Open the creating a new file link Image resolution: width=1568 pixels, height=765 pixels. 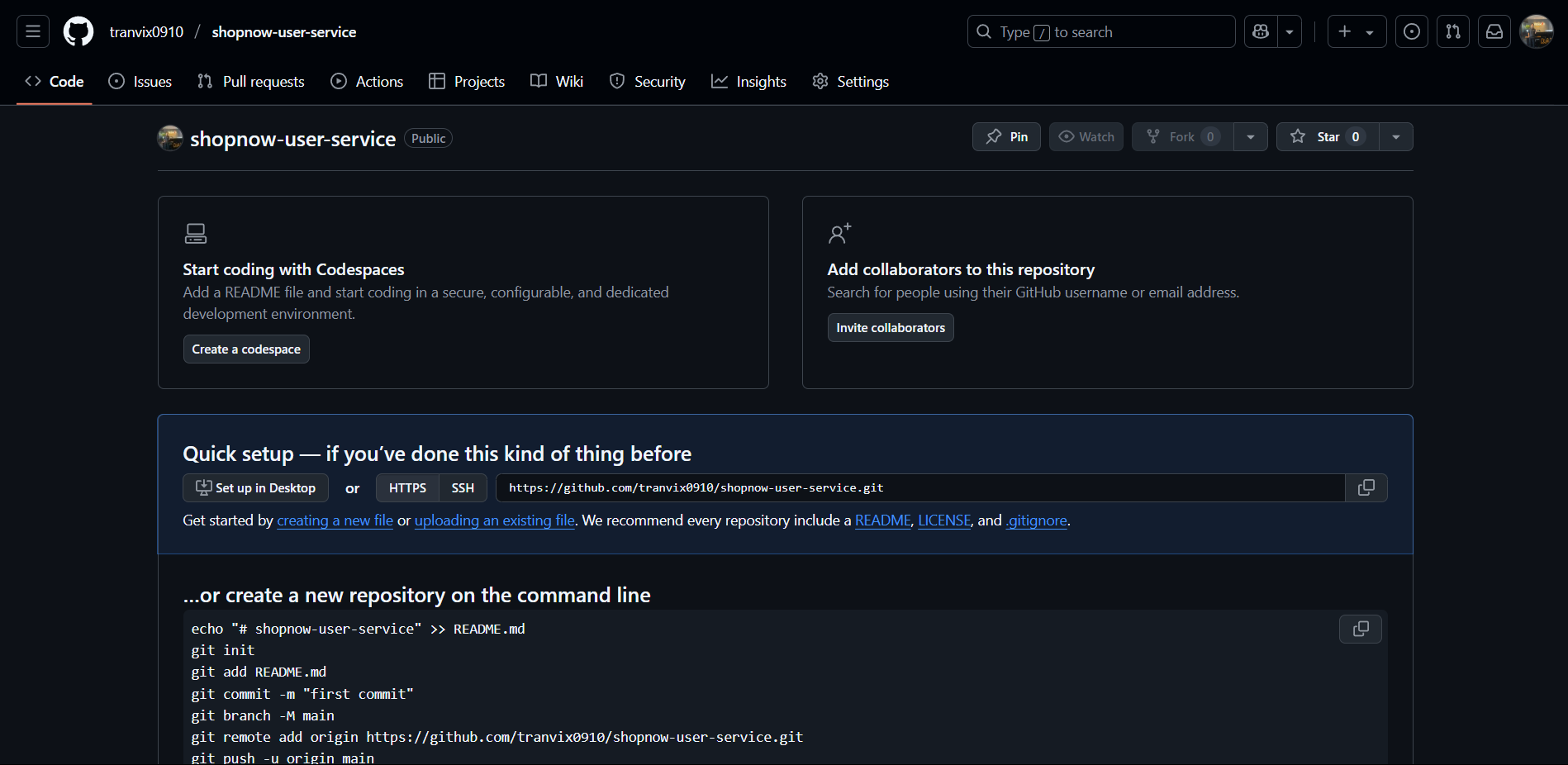[x=335, y=520]
